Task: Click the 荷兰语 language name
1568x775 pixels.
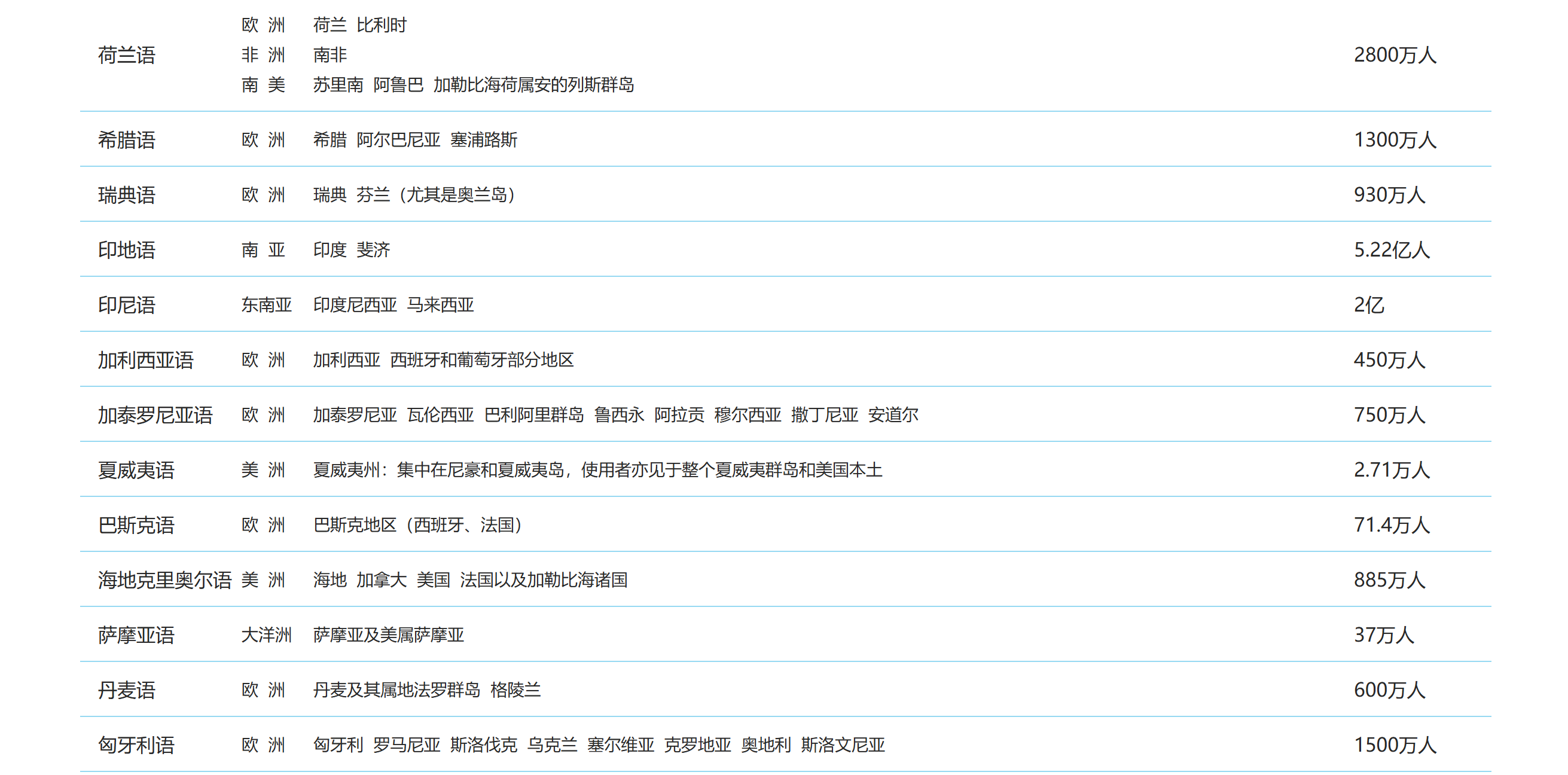Action: point(127,56)
